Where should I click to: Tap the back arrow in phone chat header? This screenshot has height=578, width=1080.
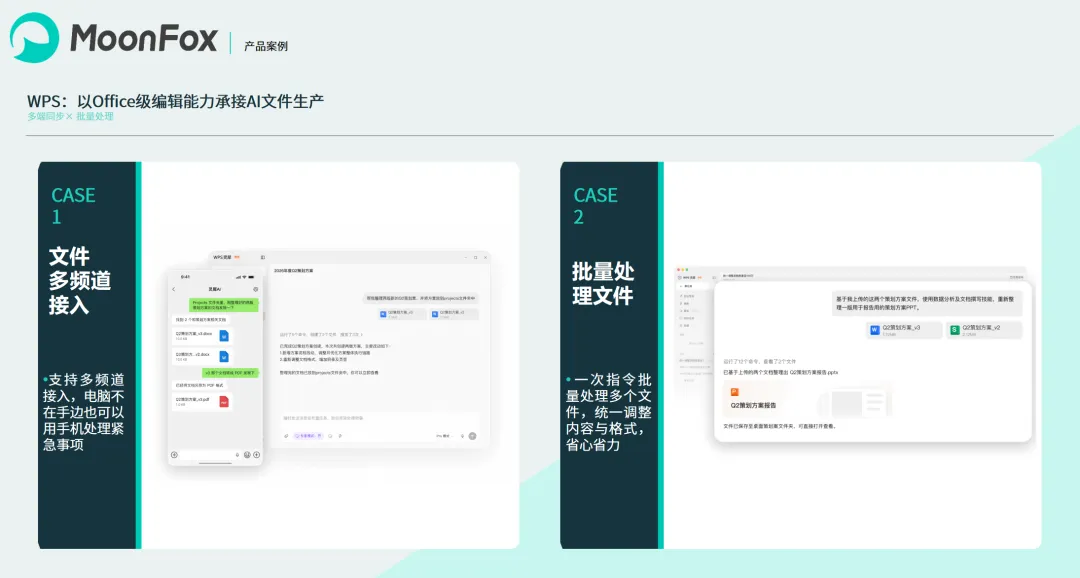point(174,289)
